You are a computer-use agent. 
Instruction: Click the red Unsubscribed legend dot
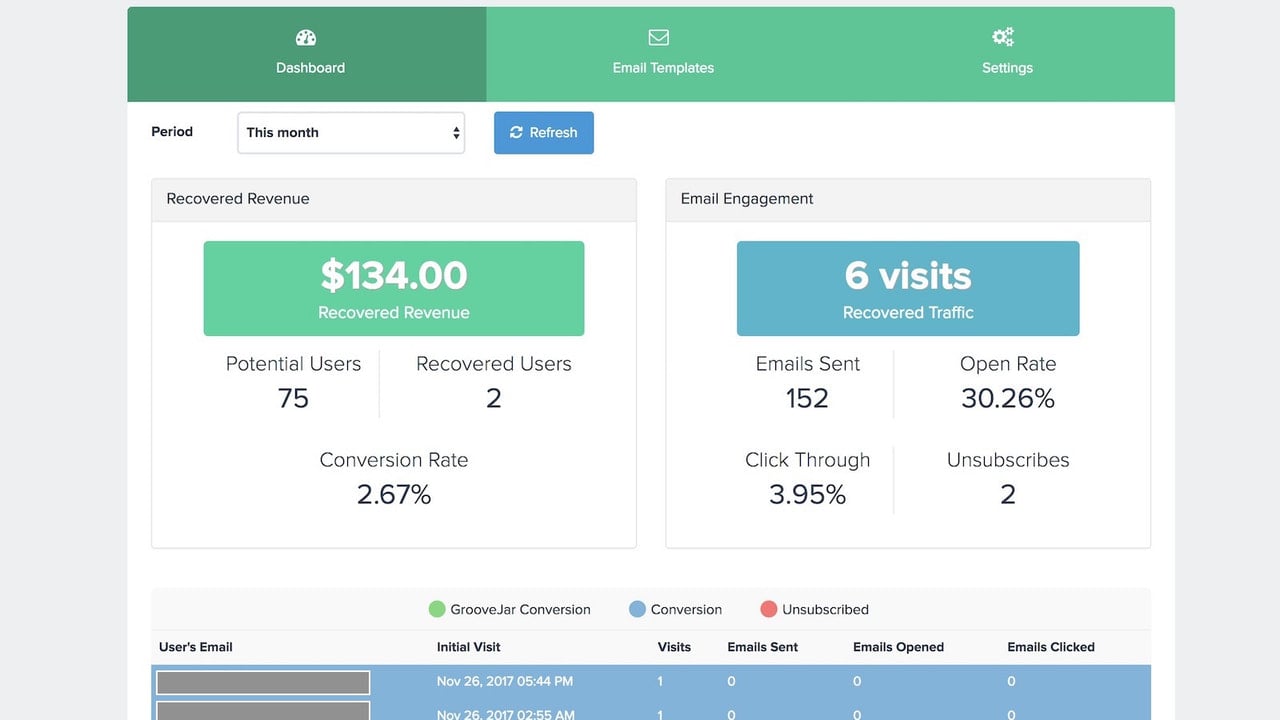[x=768, y=609]
